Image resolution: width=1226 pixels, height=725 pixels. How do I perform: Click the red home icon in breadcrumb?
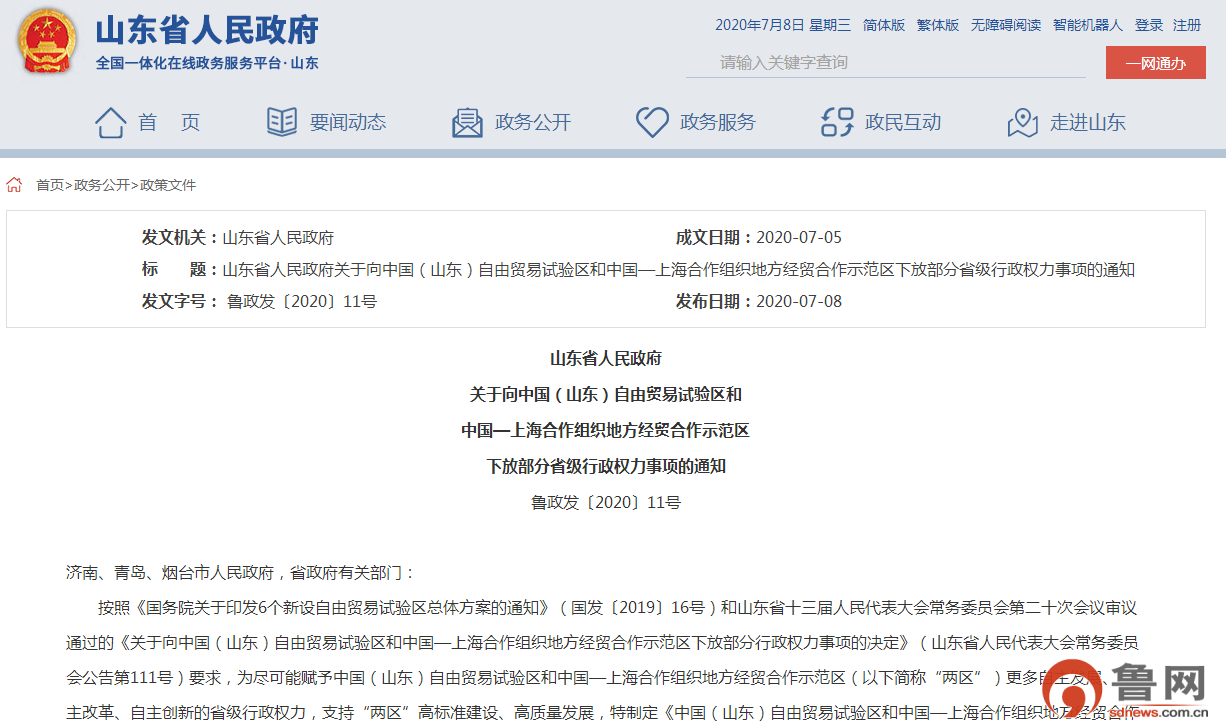(15, 185)
